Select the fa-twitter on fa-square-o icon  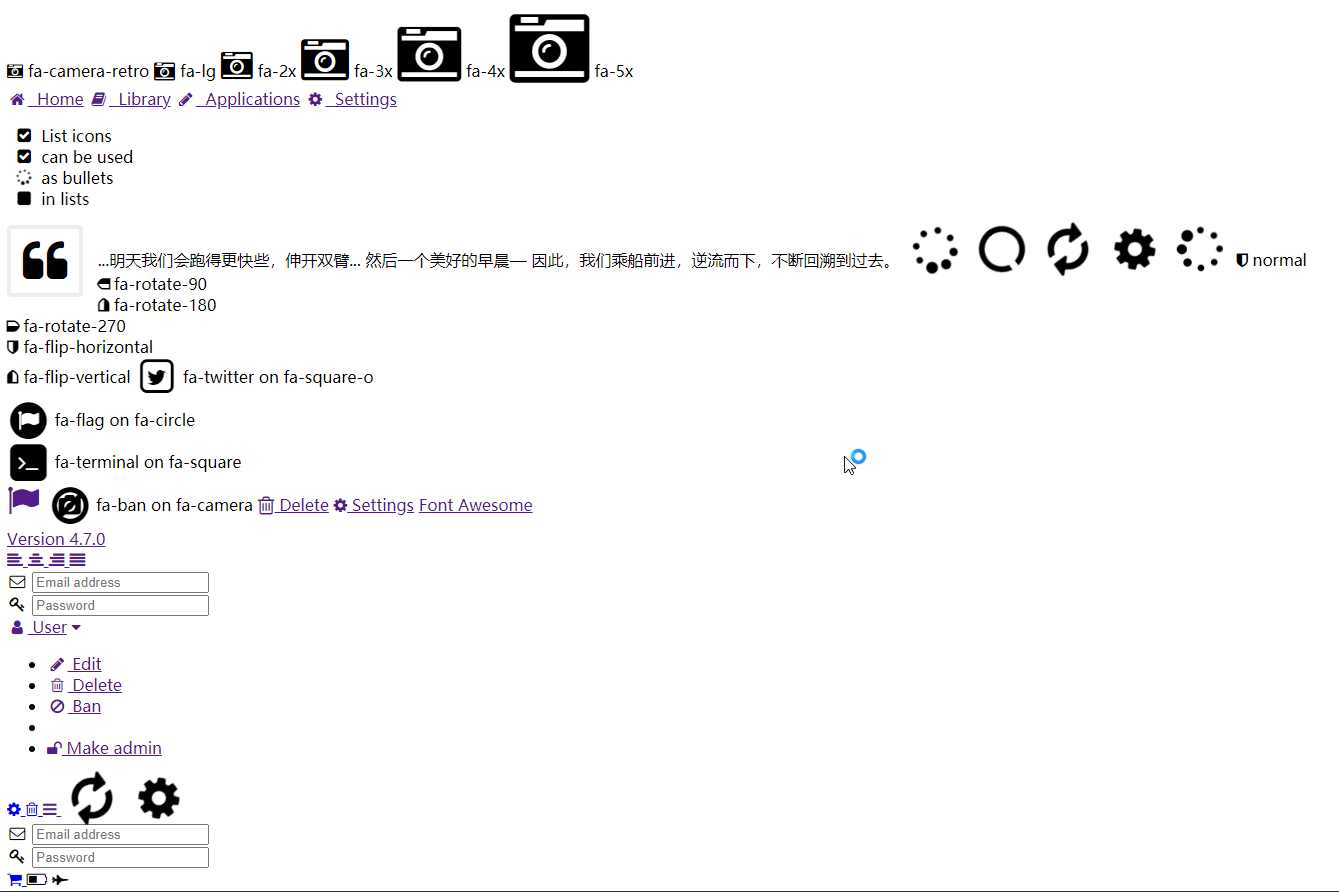[x=156, y=376]
